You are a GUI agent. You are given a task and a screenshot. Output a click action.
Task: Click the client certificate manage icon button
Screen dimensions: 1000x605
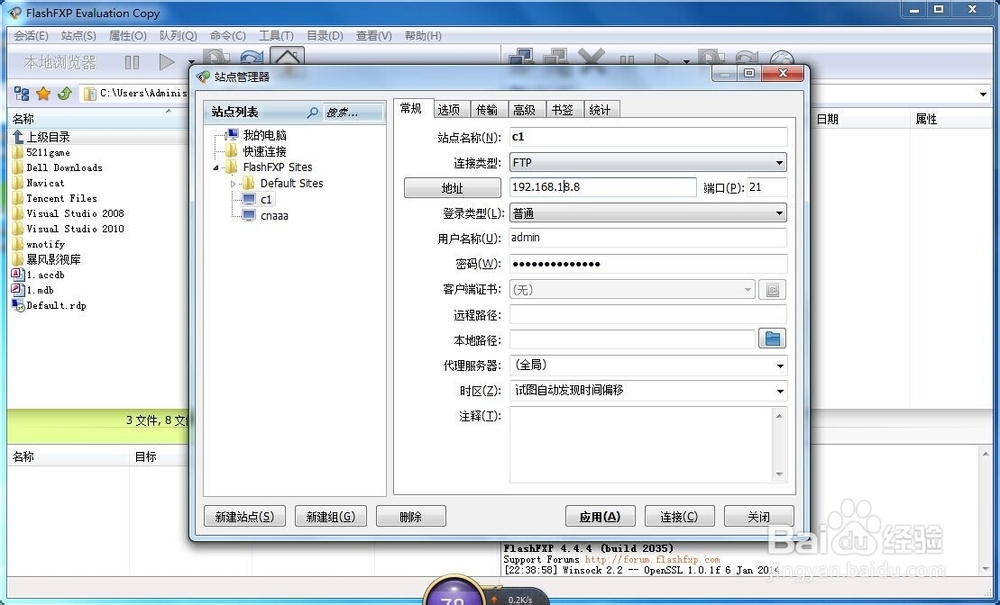pyautogui.click(x=772, y=289)
